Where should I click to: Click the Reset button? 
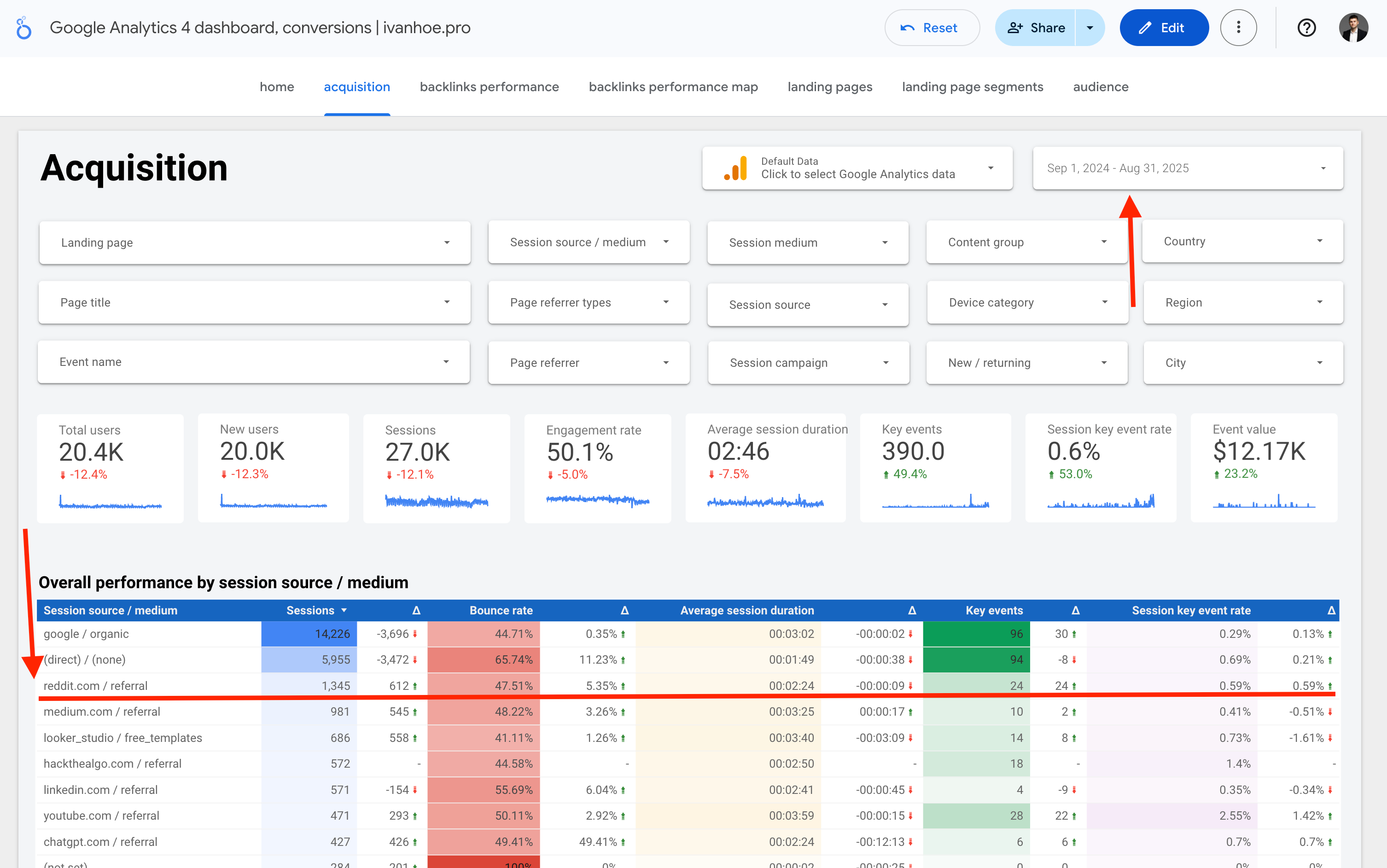point(931,28)
